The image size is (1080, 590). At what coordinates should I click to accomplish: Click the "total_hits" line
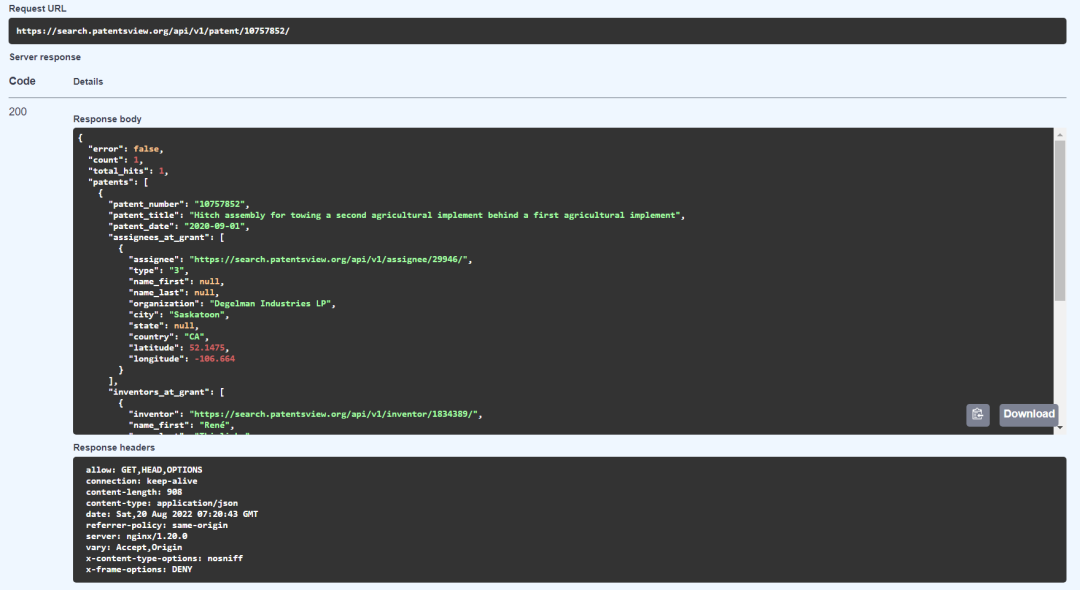(128, 171)
